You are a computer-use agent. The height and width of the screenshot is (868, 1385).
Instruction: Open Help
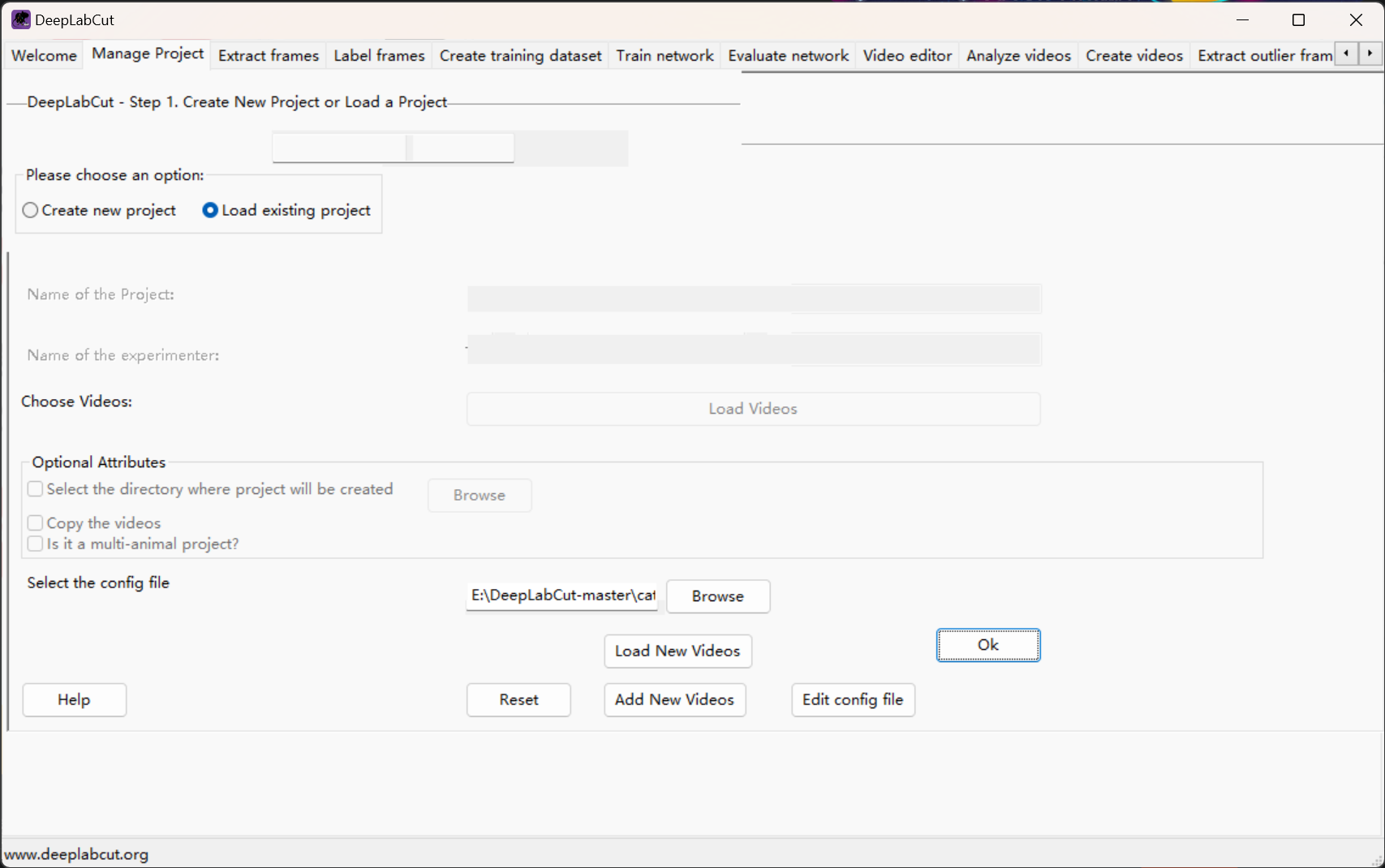[74, 699]
